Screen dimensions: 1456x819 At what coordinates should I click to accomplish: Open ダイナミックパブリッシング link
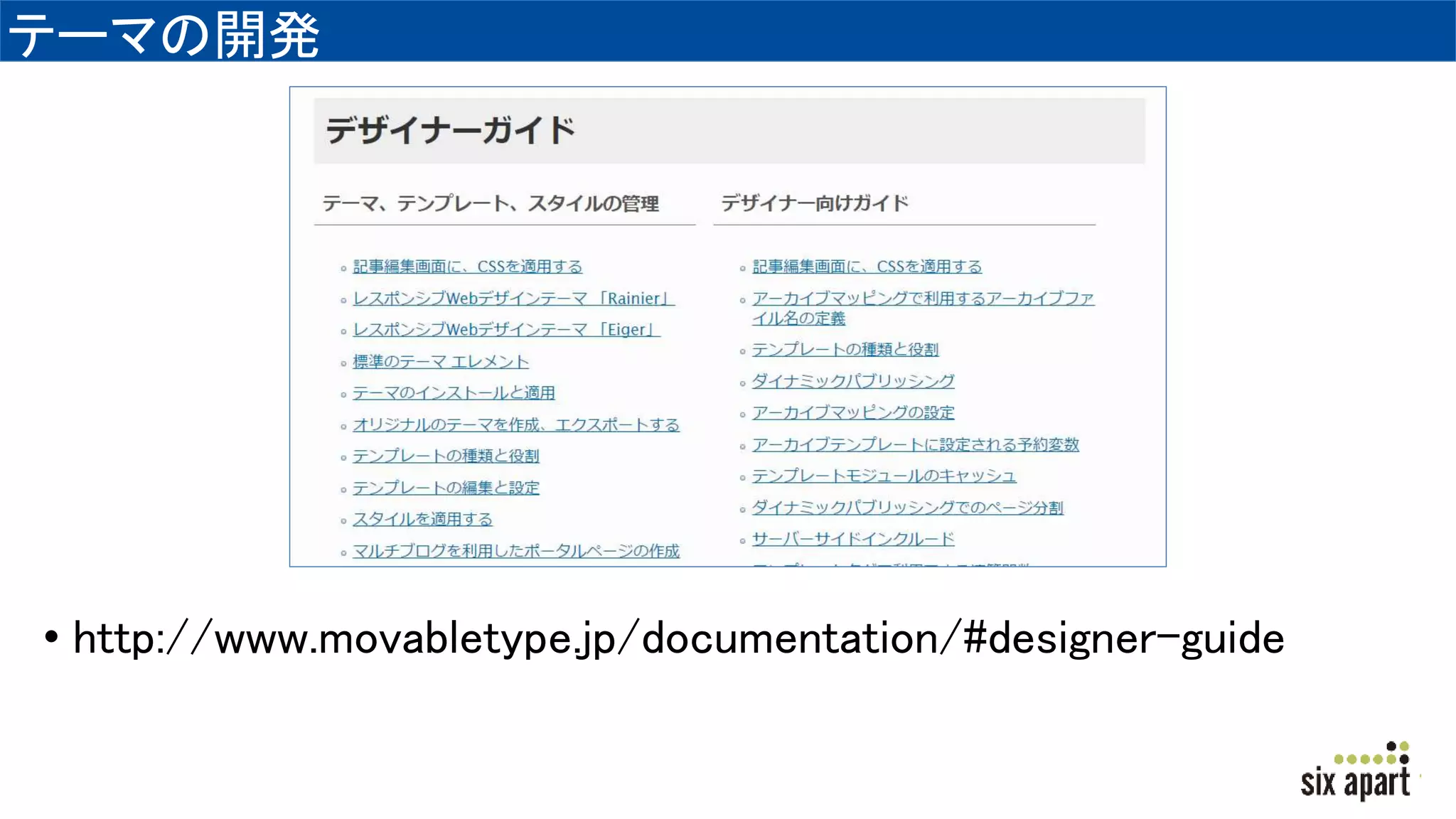pos(853,381)
